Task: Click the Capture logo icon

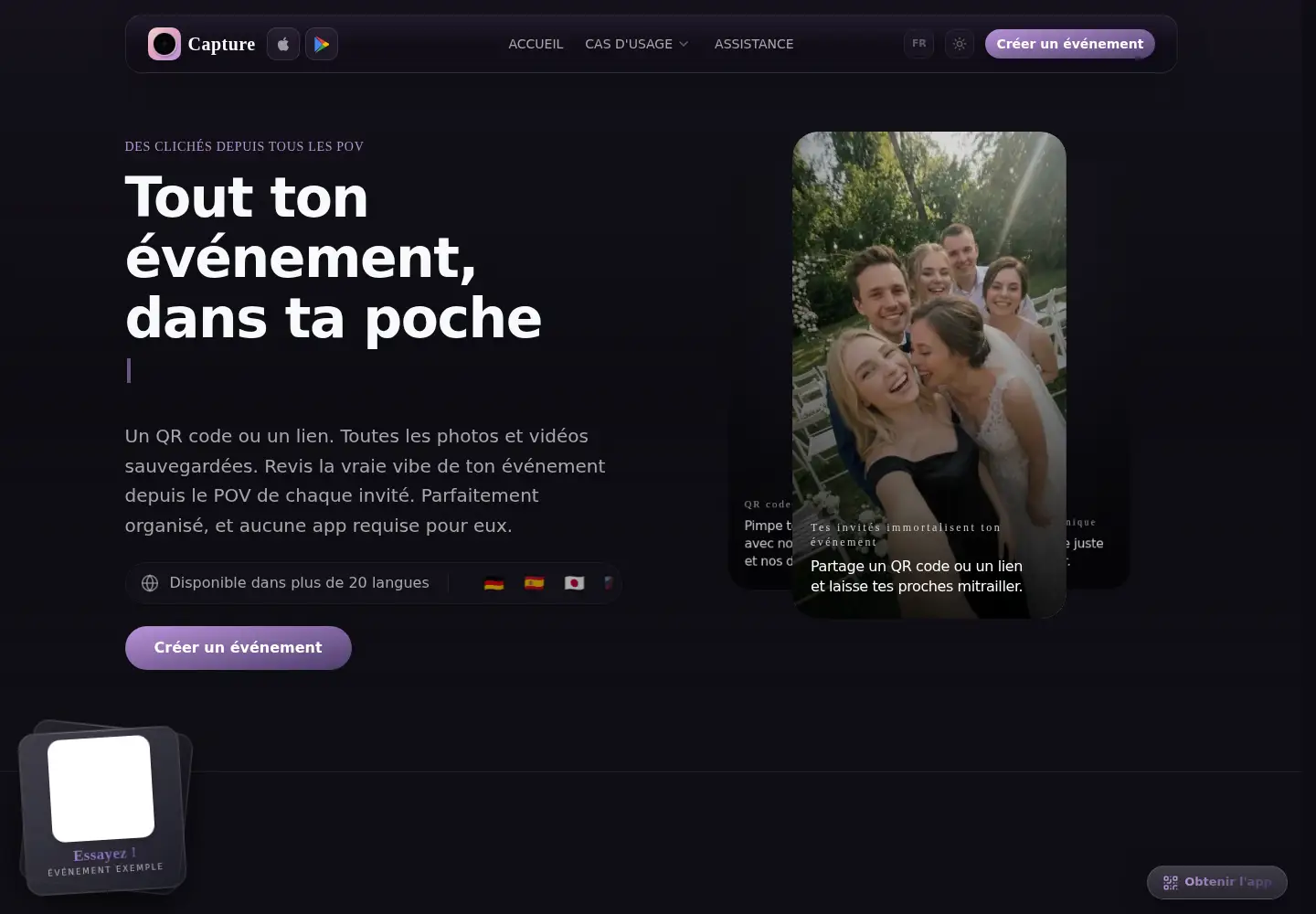Action: [x=164, y=44]
